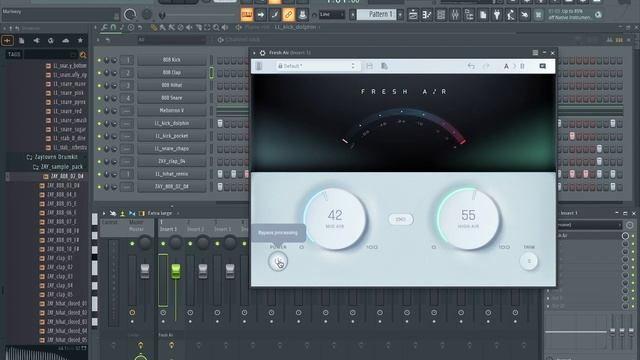Screen dimensions: 640x360
Task: Open the Fresh Air preset dropdown
Action: point(317,66)
